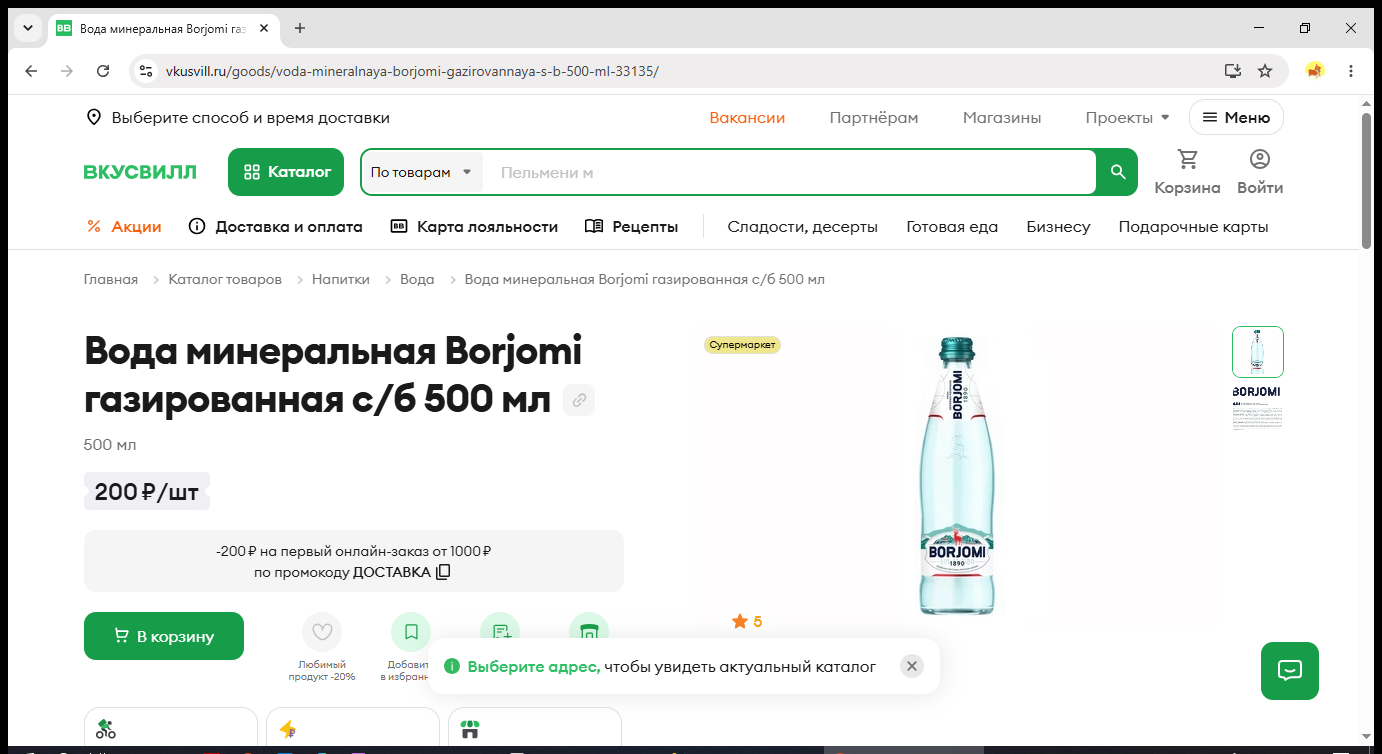Close the address notification popup
The height and width of the screenshot is (754, 1382).
pyautogui.click(x=911, y=666)
